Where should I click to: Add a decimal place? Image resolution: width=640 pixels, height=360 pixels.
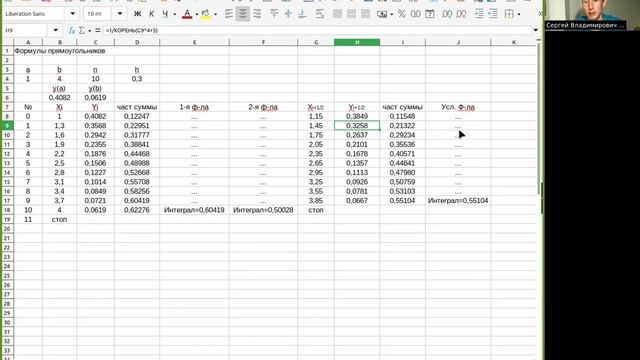(x=447, y=14)
